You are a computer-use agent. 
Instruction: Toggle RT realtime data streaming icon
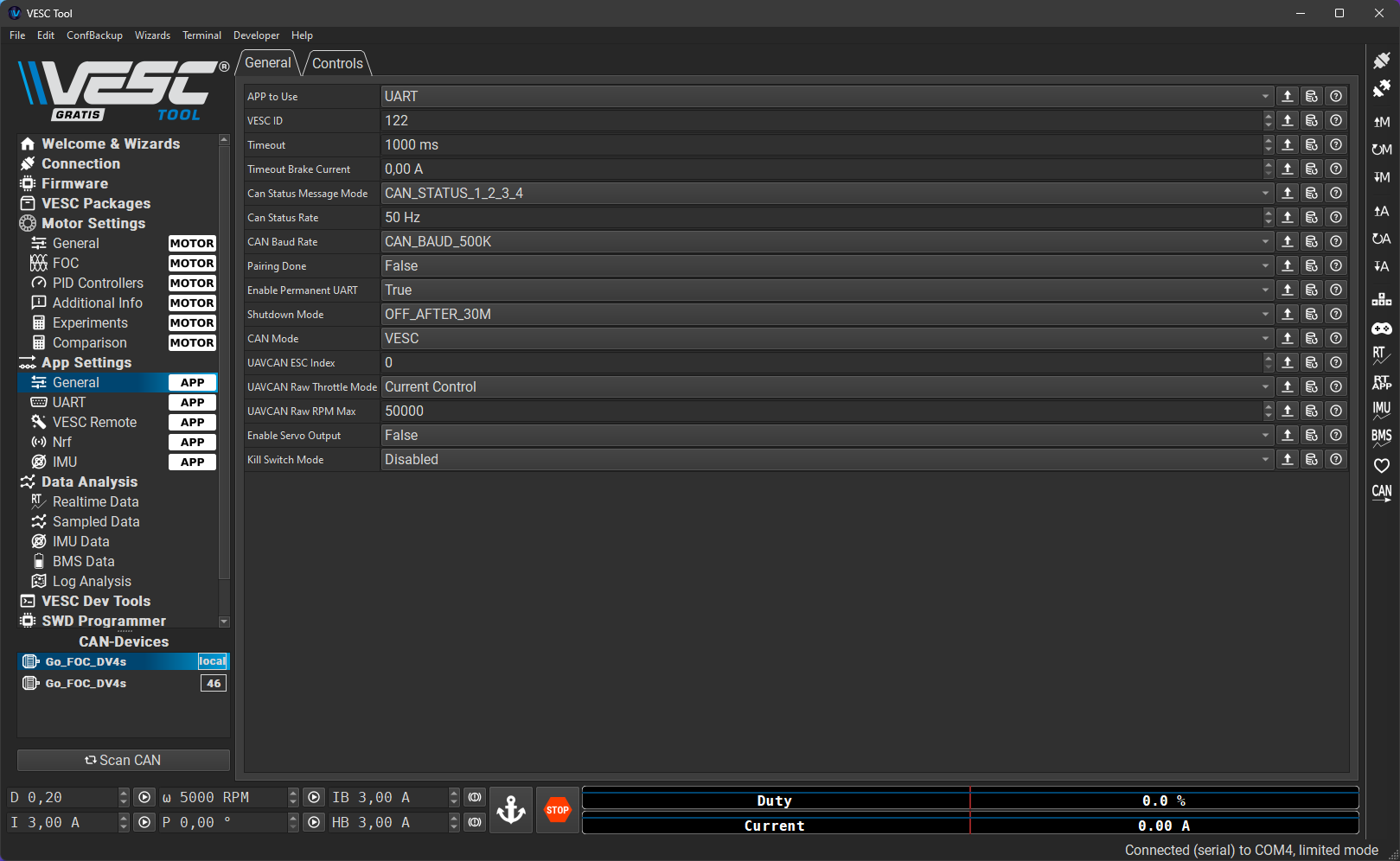point(1381,355)
